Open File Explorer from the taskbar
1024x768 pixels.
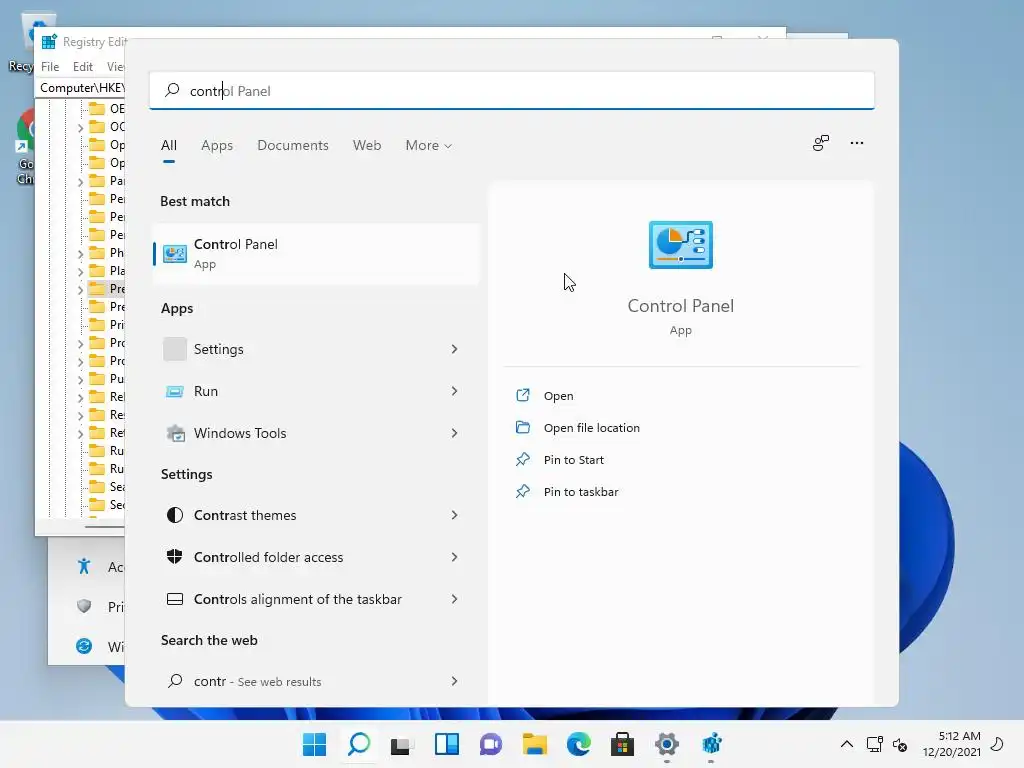point(534,744)
